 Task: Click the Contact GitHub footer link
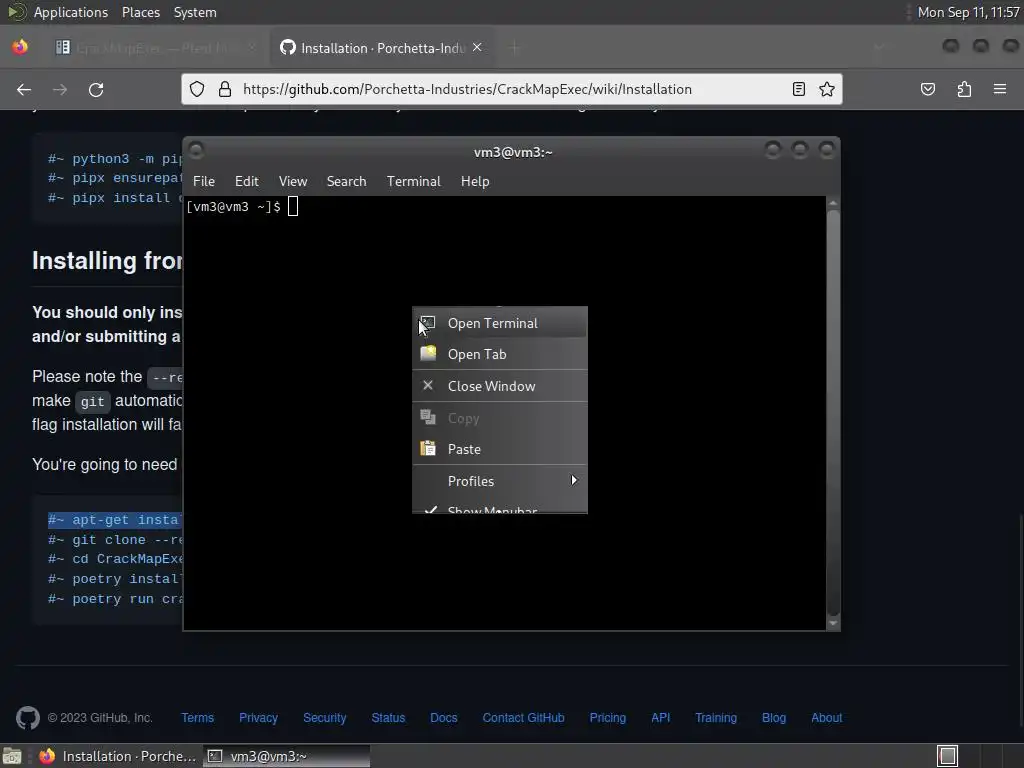(x=523, y=718)
